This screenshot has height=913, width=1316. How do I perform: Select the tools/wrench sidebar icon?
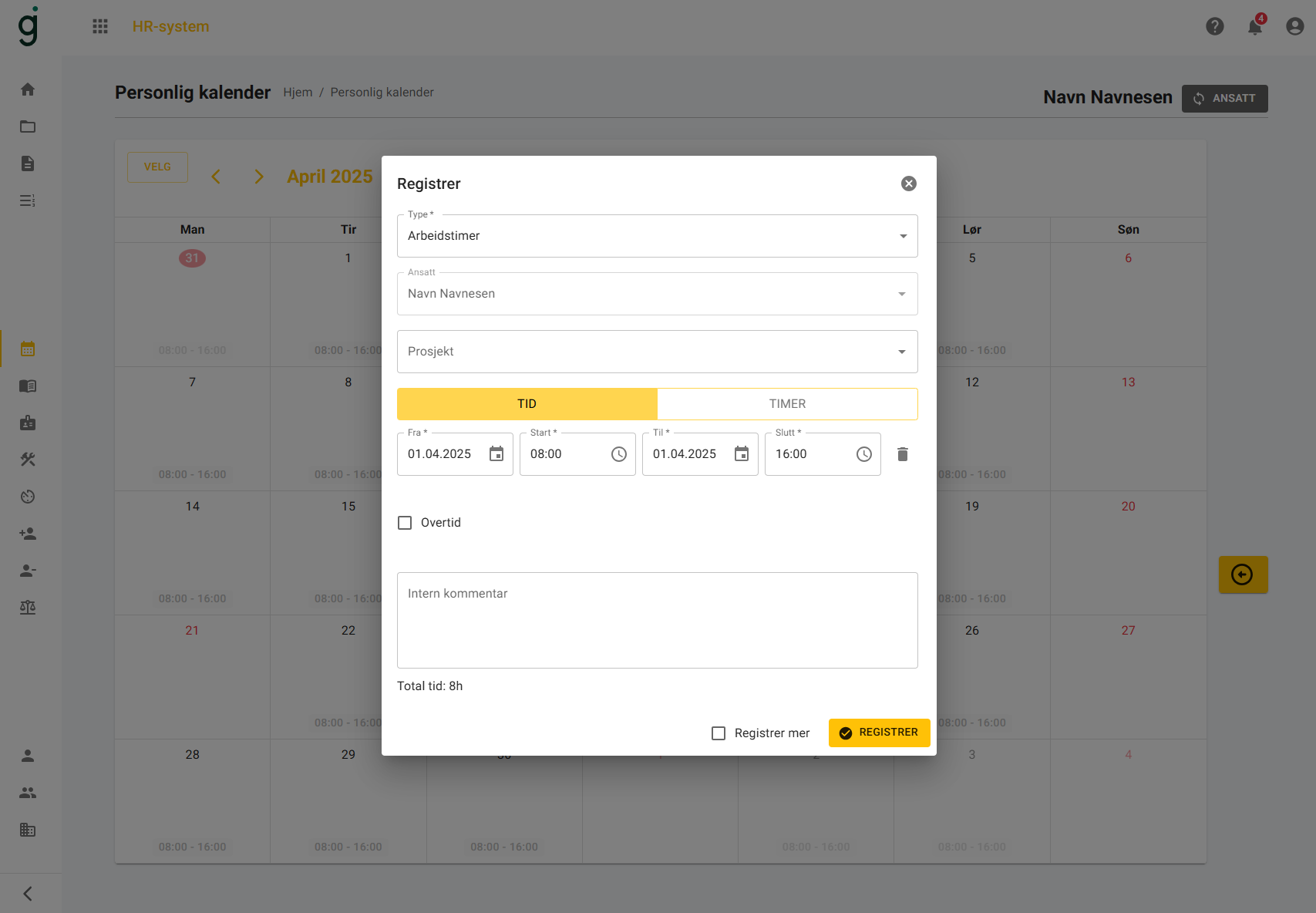(x=28, y=459)
